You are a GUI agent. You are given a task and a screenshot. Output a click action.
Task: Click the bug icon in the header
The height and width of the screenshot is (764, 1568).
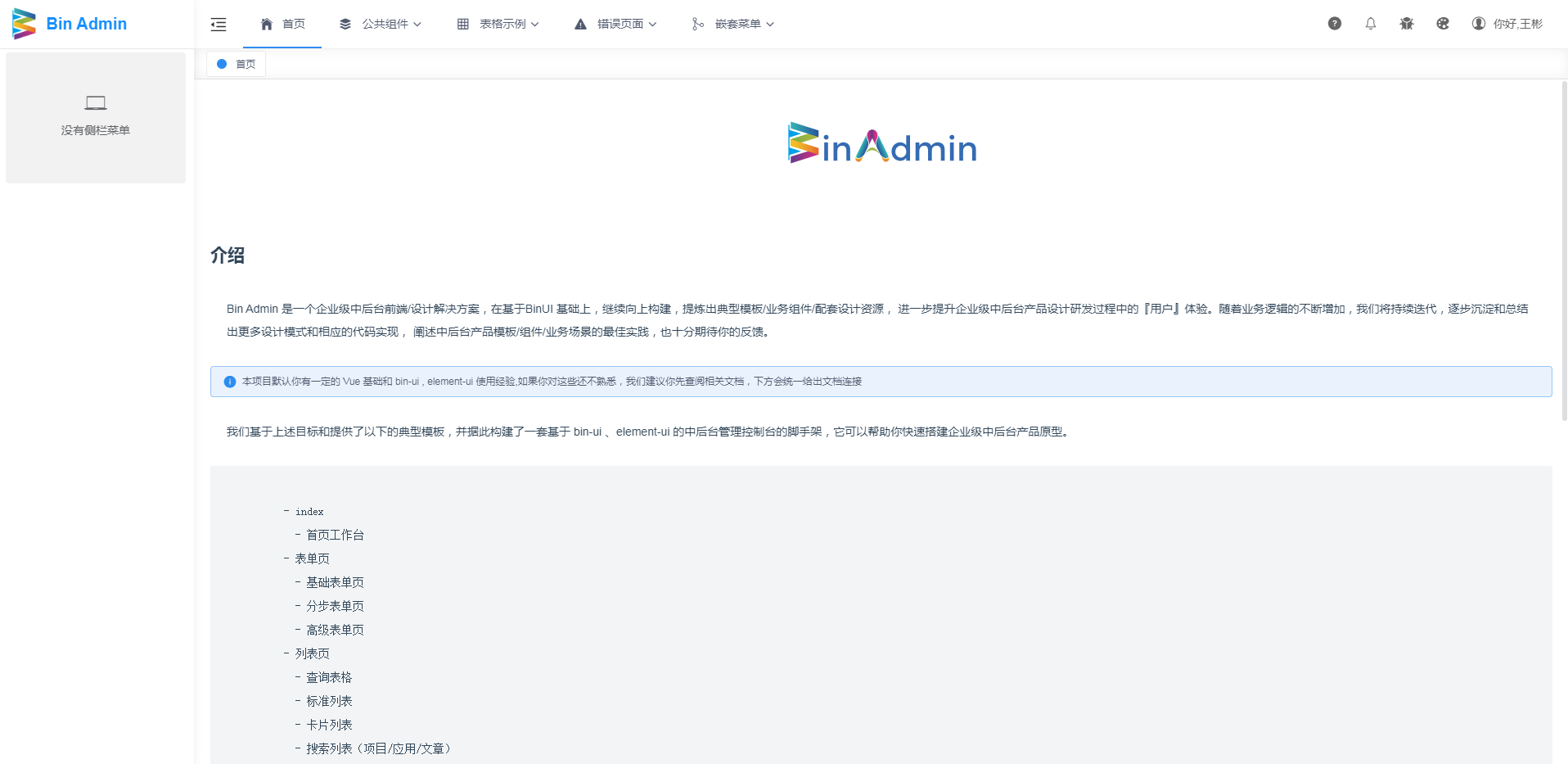pos(1407,24)
